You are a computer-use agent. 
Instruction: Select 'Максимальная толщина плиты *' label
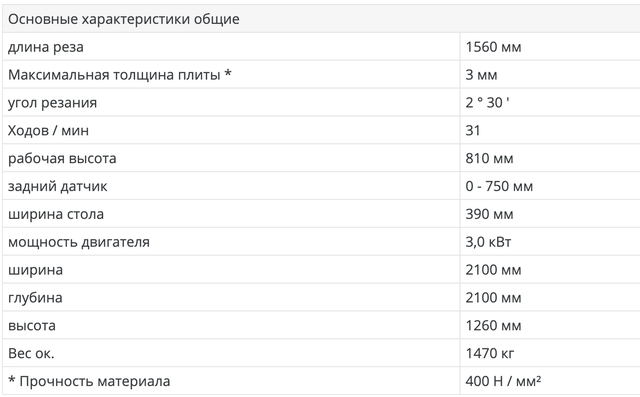point(120,75)
